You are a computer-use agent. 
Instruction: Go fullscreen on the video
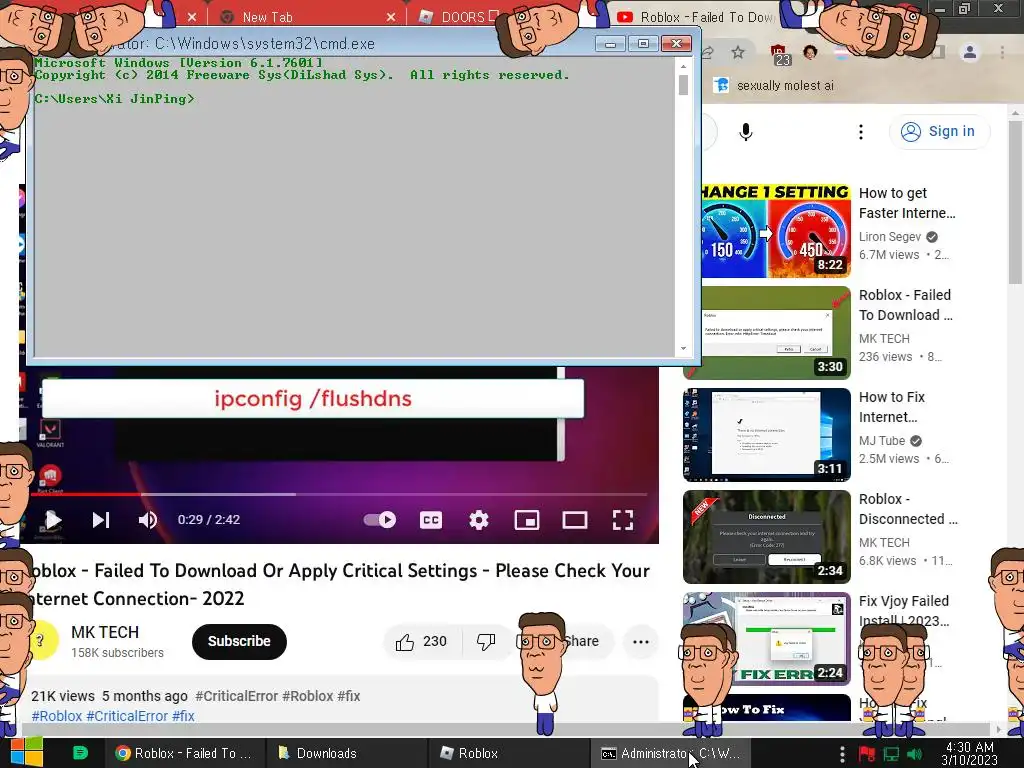pyautogui.click(x=623, y=520)
